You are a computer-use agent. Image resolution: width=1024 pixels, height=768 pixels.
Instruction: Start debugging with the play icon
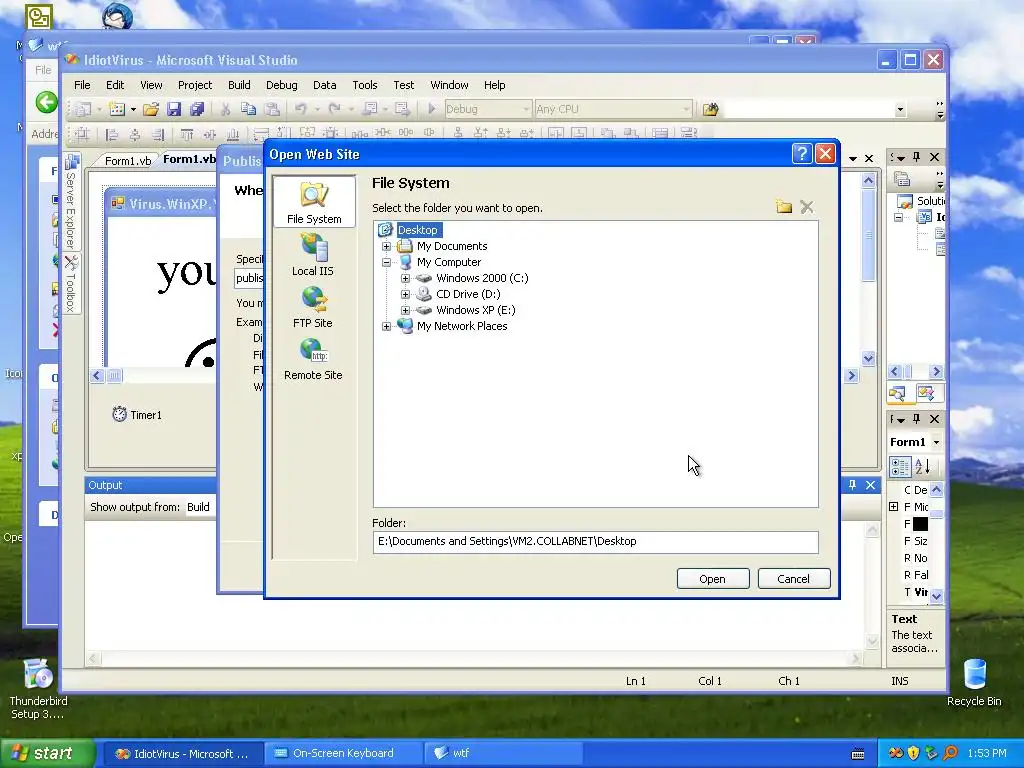click(x=431, y=109)
